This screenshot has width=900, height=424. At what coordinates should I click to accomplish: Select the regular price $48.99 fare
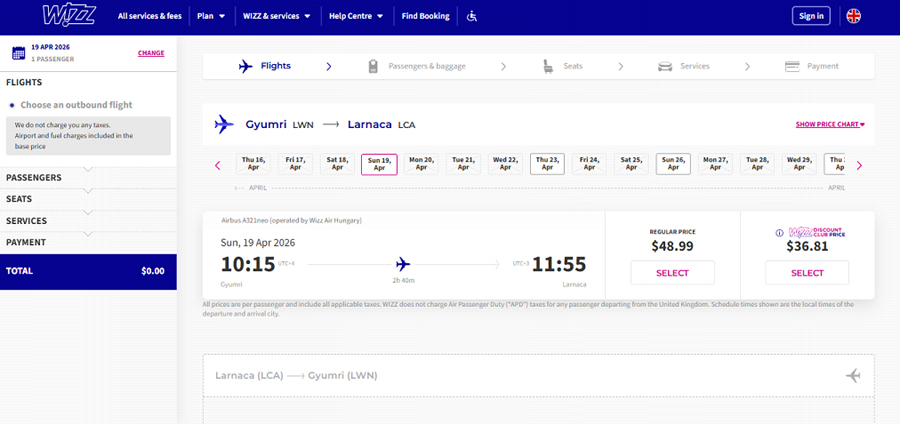tap(672, 273)
